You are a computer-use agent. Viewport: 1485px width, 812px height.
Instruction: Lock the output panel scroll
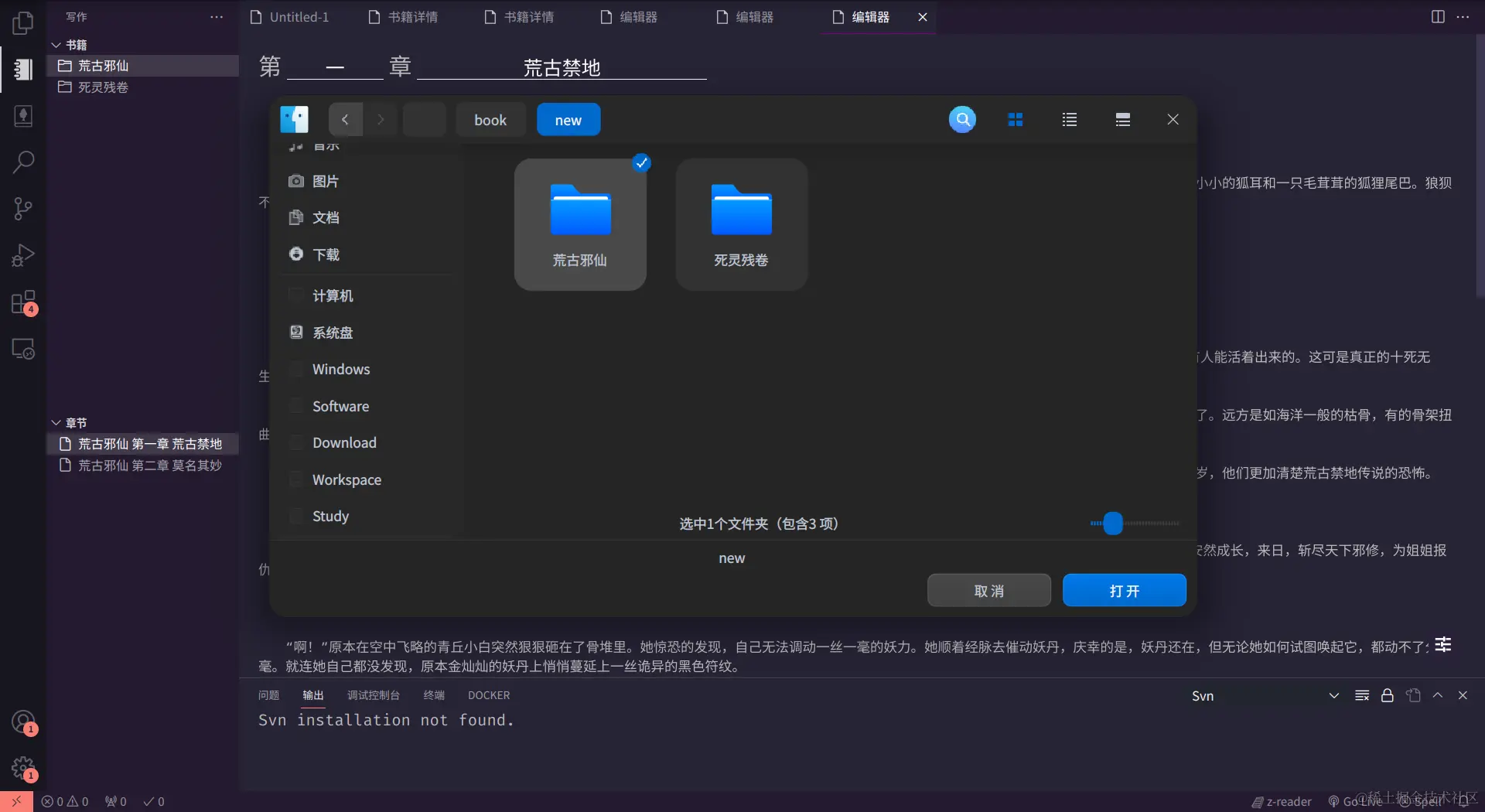pos(1386,695)
